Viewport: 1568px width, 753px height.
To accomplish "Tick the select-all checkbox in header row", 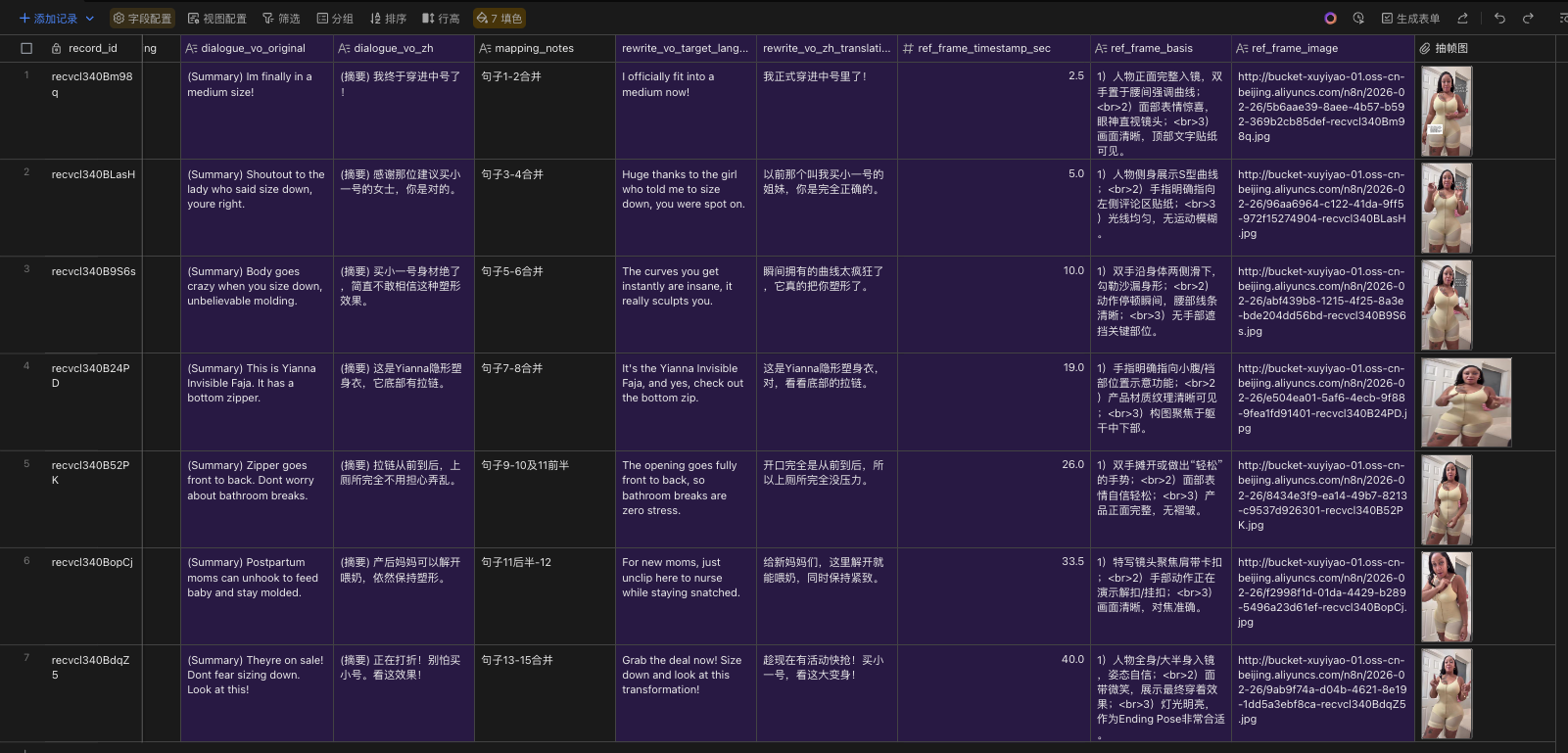I will point(26,48).
